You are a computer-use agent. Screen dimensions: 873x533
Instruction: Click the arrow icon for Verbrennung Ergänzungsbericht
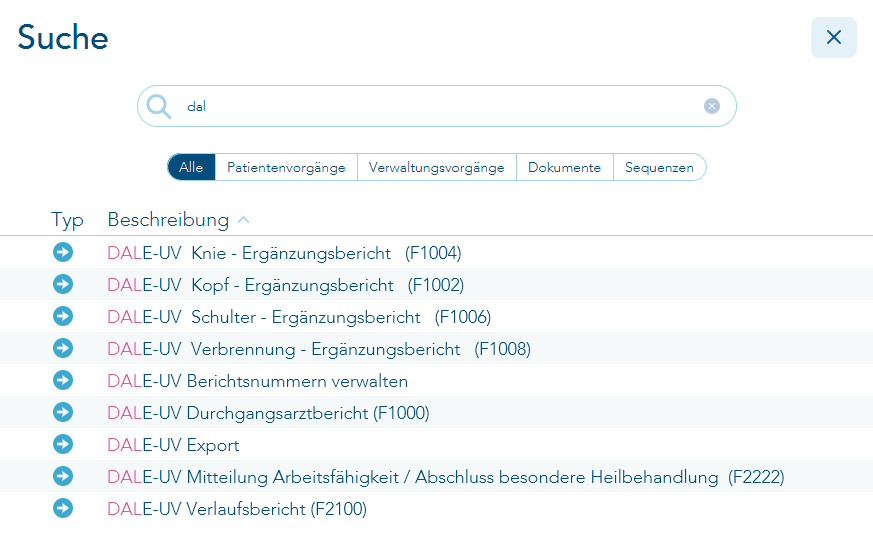(x=63, y=348)
